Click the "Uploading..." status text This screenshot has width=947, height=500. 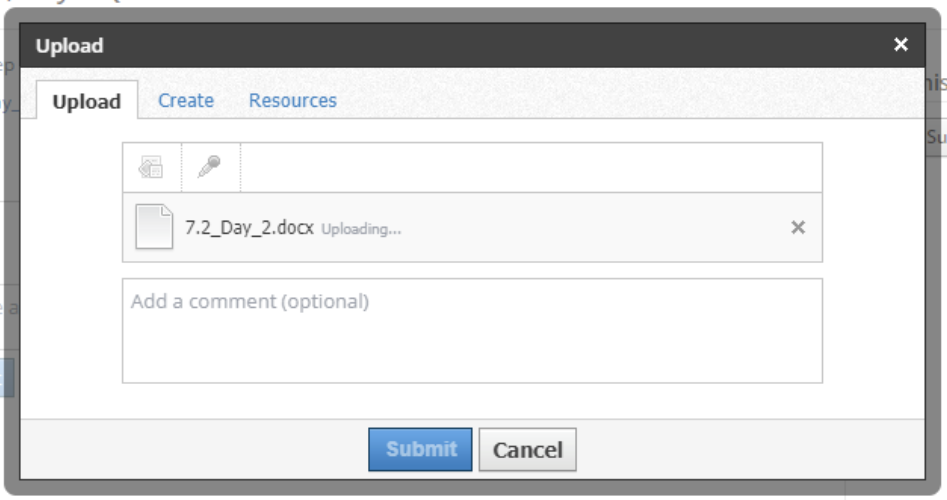(x=361, y=228)
